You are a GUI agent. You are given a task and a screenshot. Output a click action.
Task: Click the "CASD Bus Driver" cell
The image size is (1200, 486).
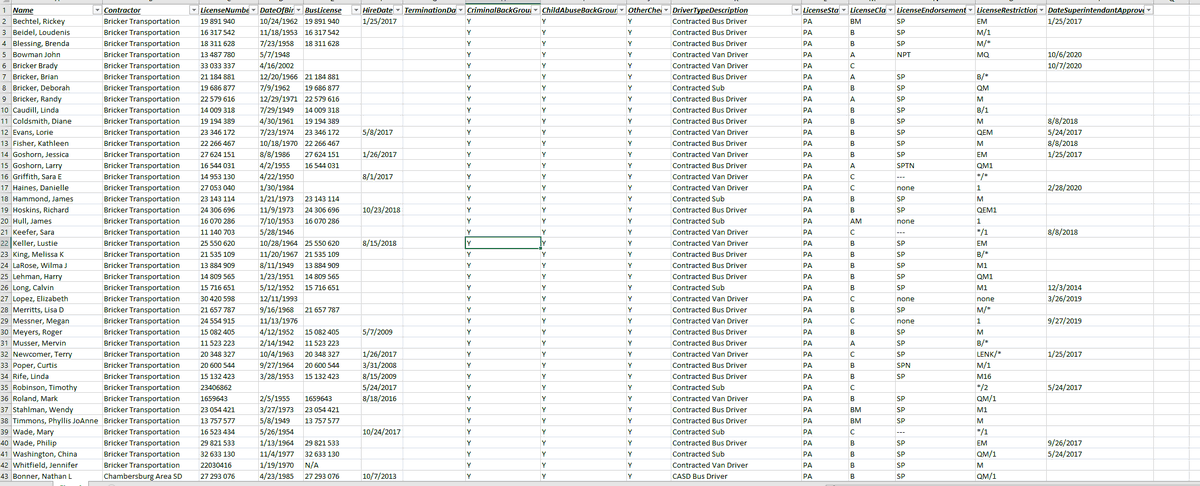pyautogui.click(x=734, y=477)
